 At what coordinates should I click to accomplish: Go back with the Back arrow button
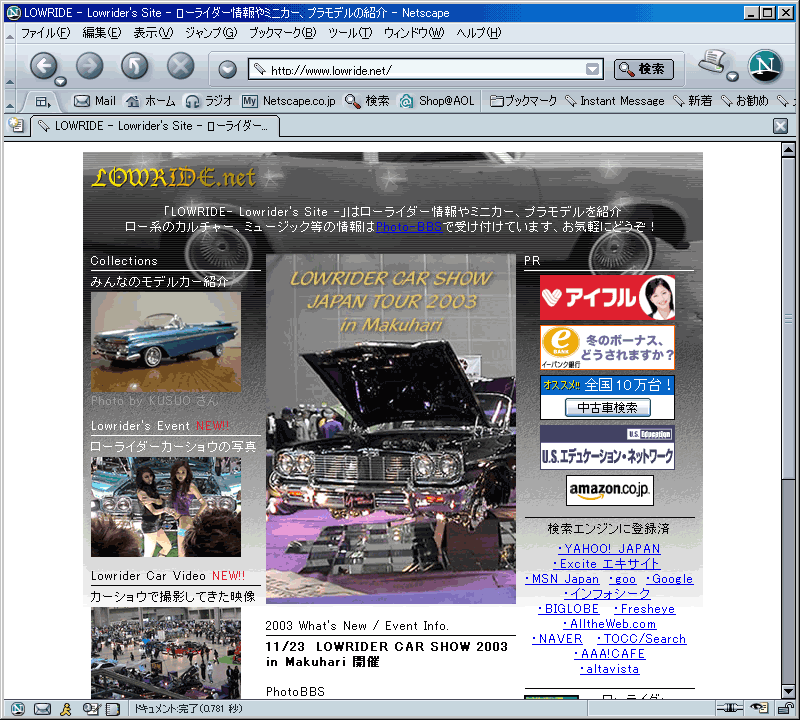(x=43, y=66)
